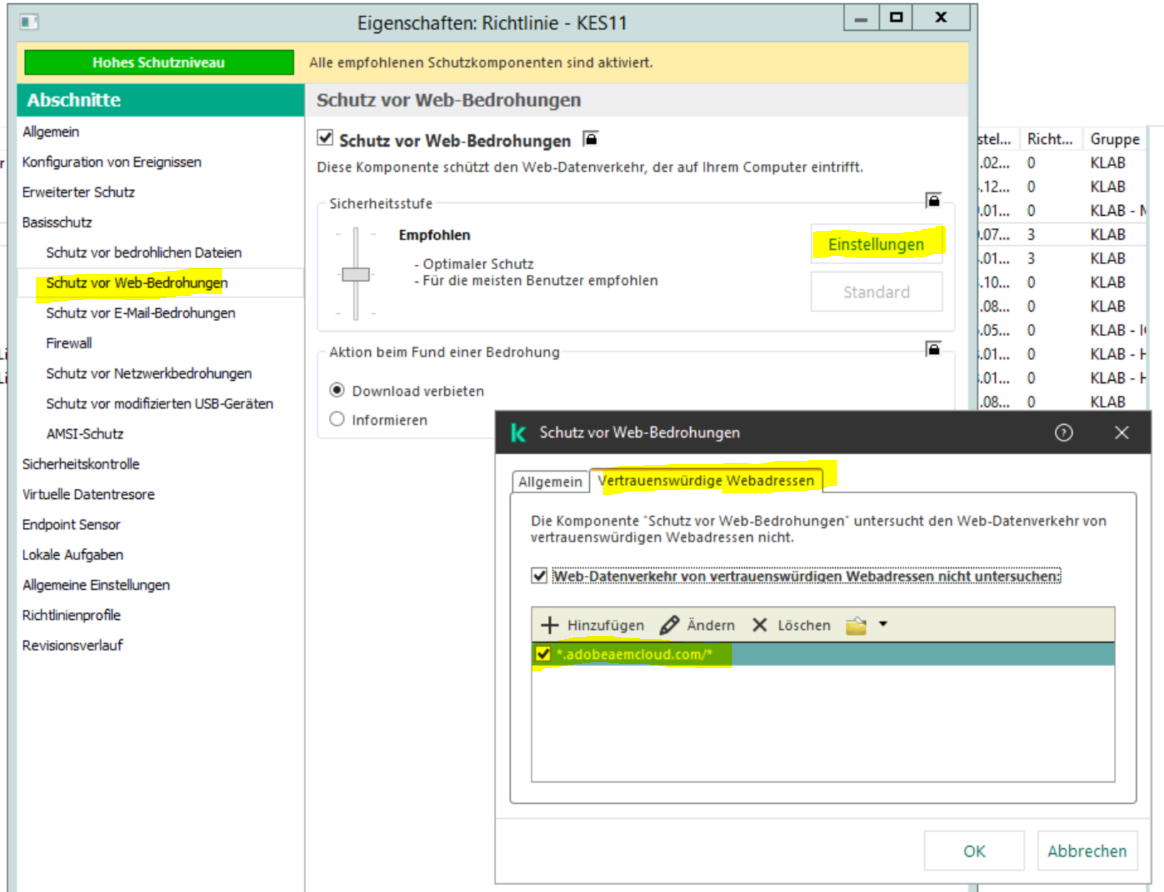The image size is (1164, 892).
Task: Open Schutz vor Netzwerkbedrohungen
Action: click(149, 373)
